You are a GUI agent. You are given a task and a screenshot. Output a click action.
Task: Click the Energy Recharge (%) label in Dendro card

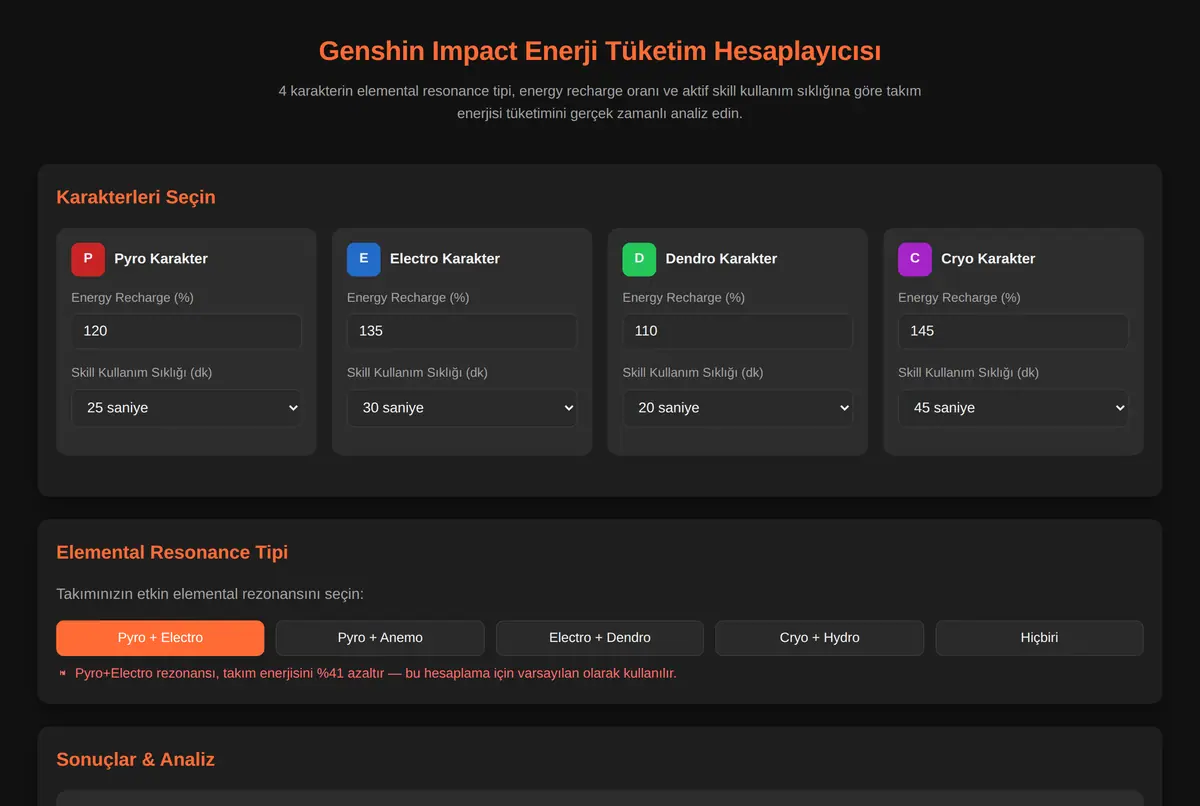(683, 298)
